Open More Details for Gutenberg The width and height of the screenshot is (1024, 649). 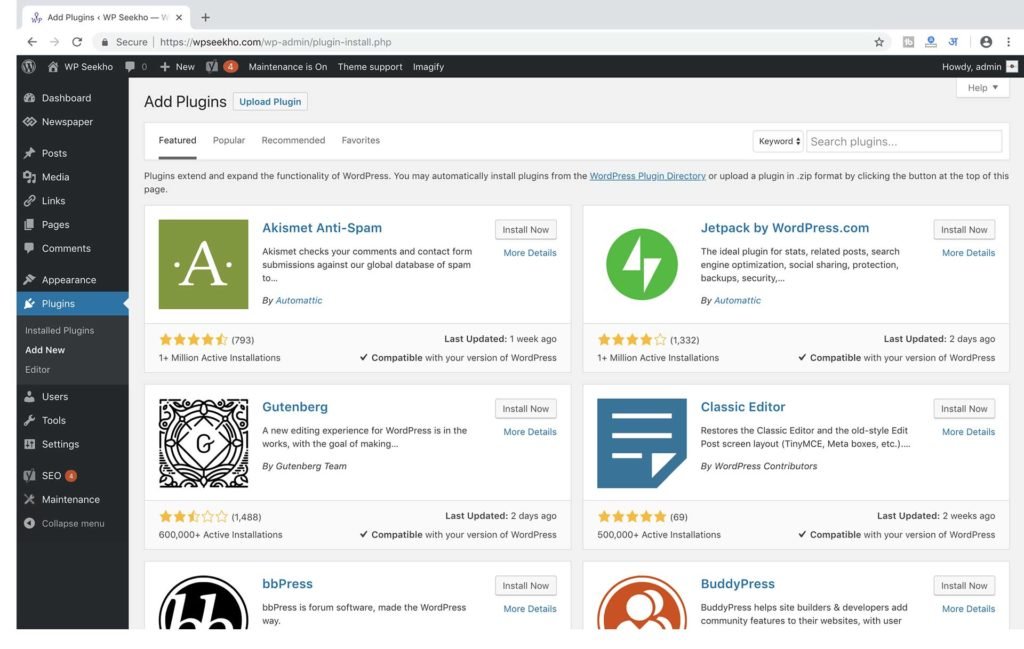pos(530,432)
